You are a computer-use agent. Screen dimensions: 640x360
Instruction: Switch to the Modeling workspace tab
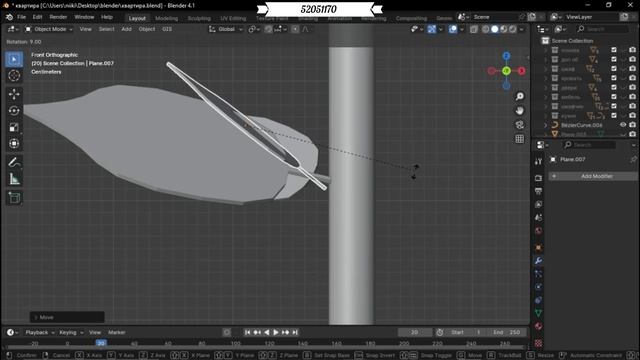click(x=167, y=18)
